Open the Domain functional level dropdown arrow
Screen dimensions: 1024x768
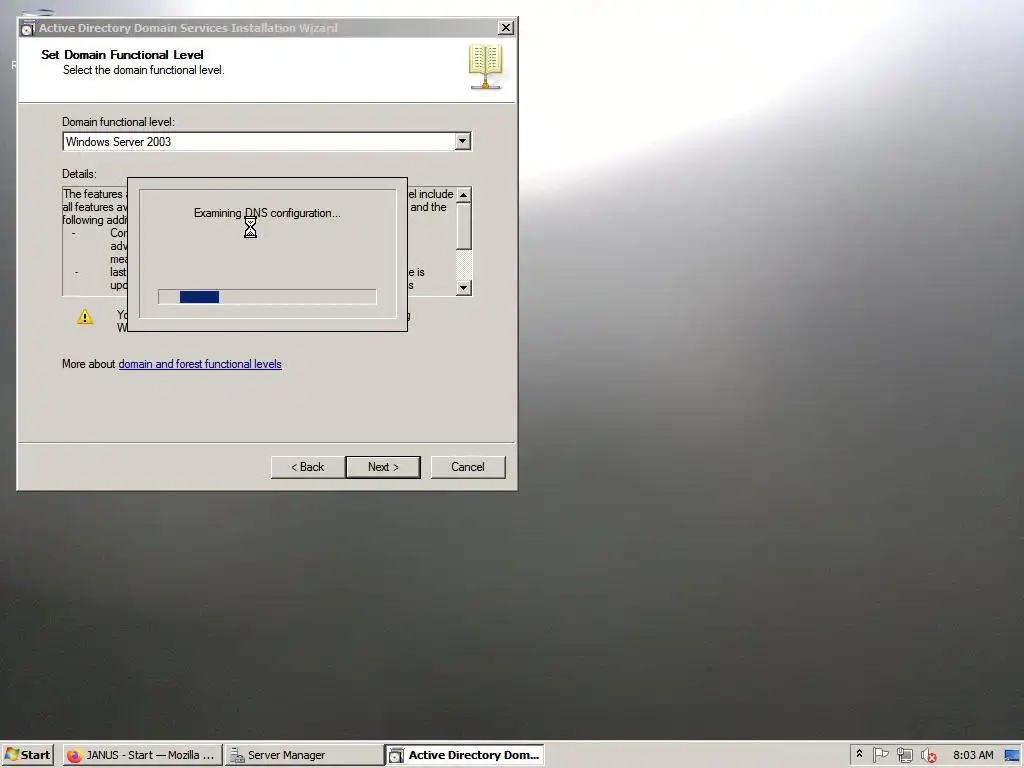point(462,141)
